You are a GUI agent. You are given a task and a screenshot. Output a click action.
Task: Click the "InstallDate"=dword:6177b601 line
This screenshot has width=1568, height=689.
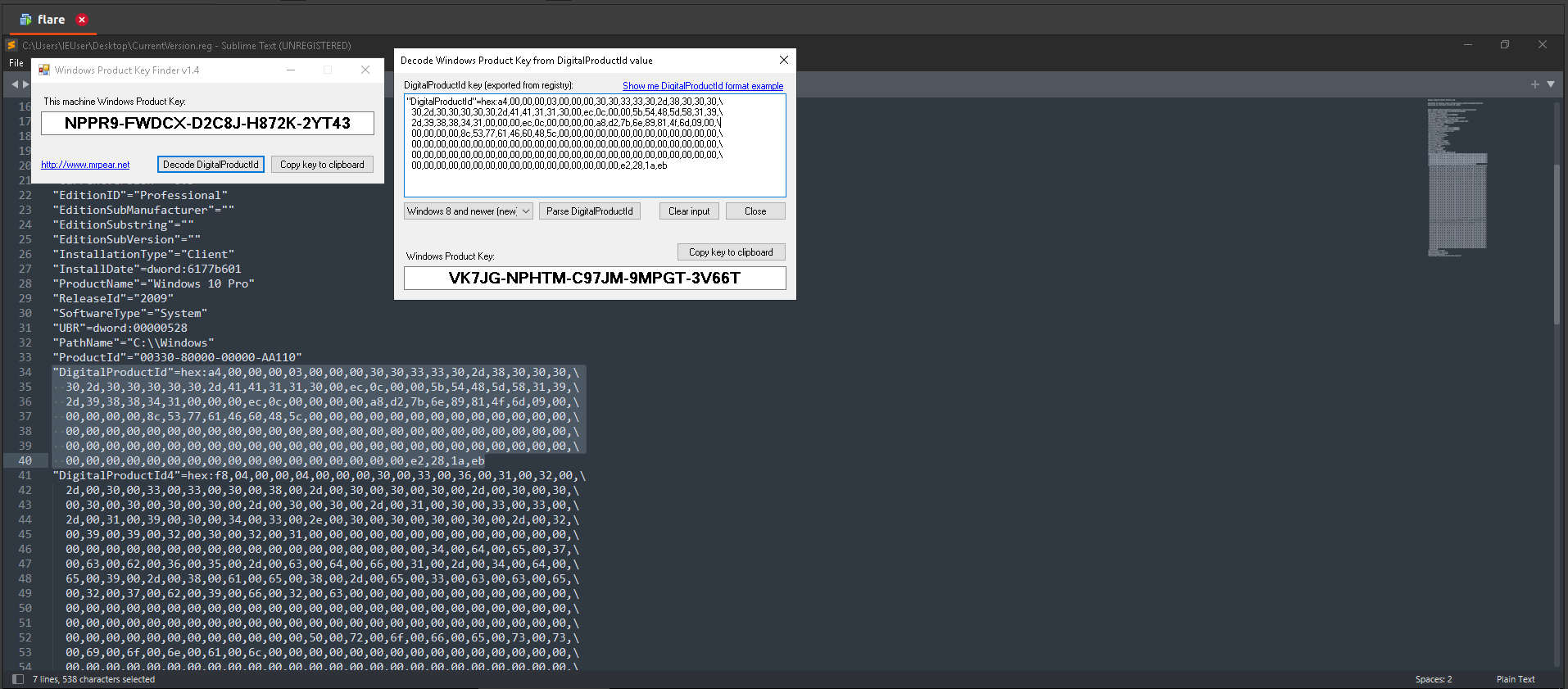[x=147, y=269]
